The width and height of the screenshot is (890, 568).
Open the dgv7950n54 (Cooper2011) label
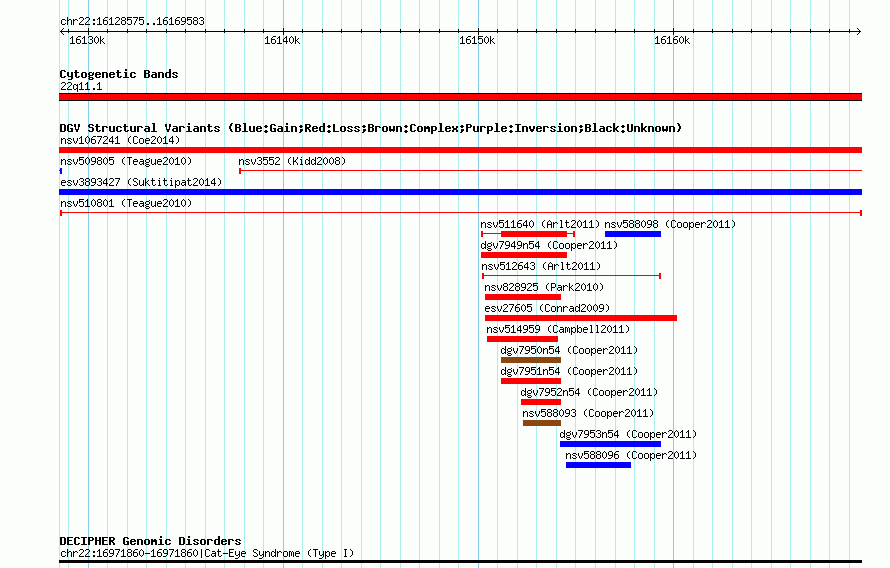[569, 350]
